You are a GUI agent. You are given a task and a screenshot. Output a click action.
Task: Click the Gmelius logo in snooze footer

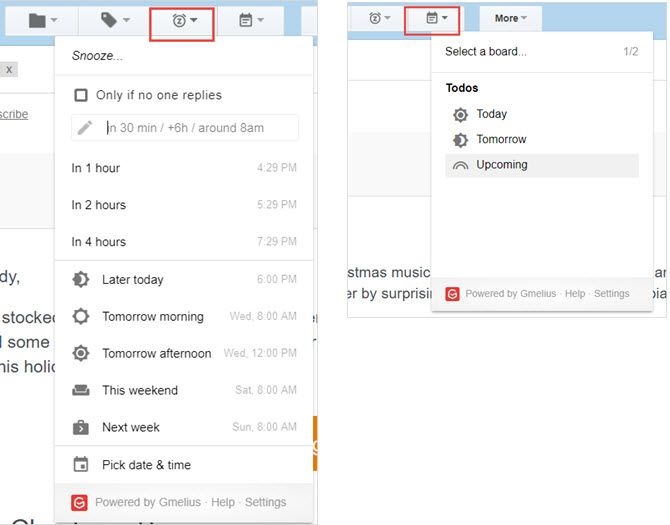pos(79,502)
